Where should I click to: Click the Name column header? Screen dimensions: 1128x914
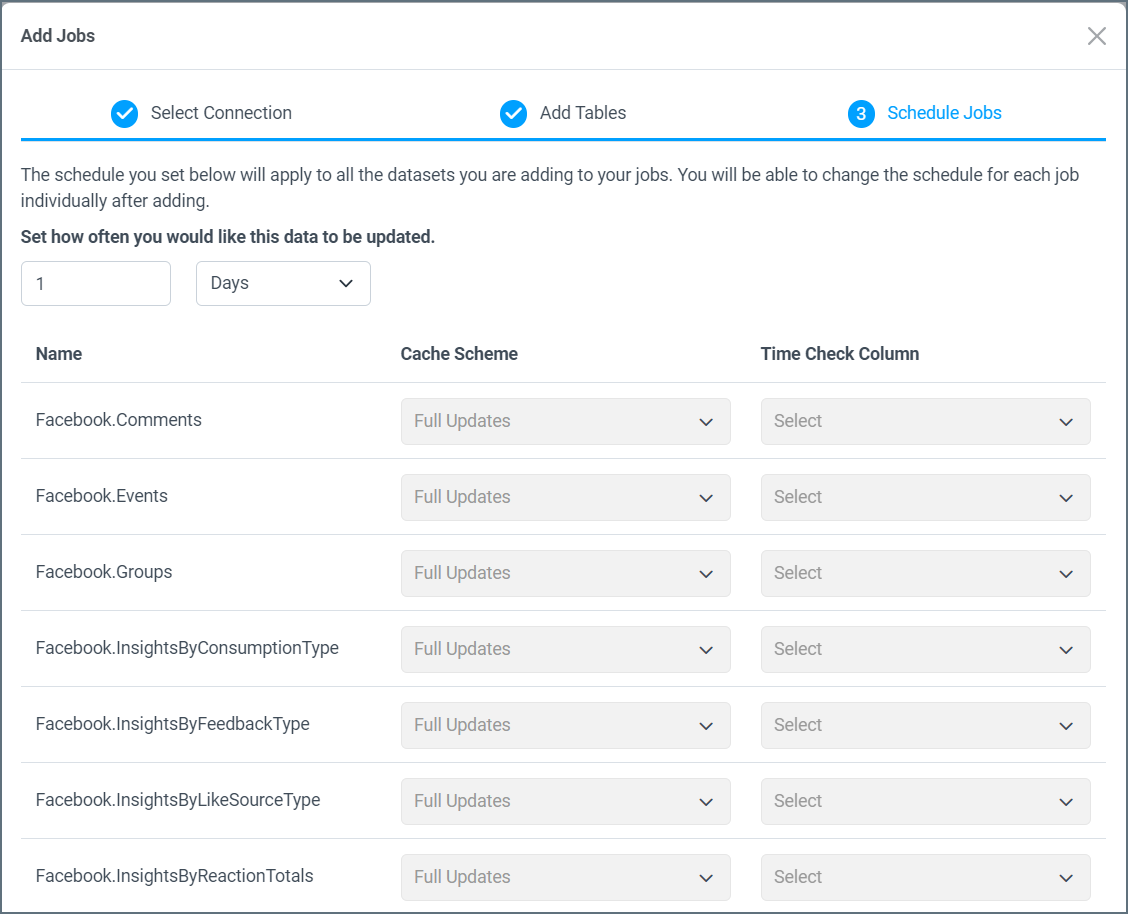(58, 354)
